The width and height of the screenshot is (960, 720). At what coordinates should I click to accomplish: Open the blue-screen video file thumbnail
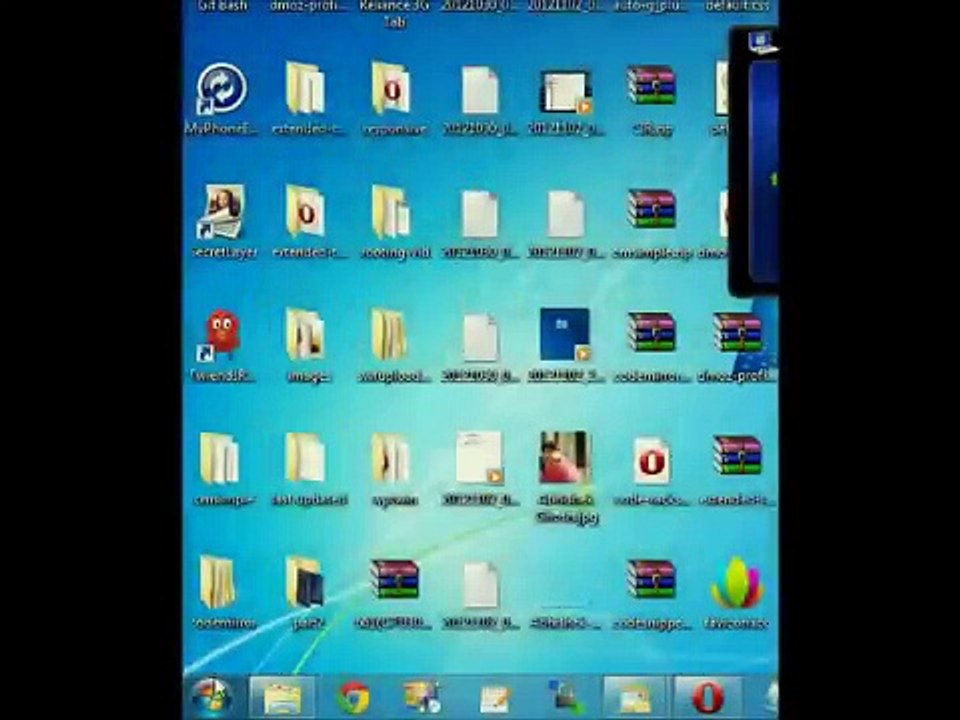566,334
